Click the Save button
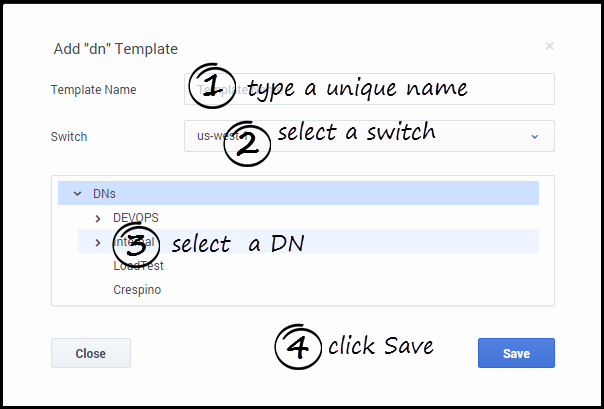This screenshot has height=409, width=604. 516,353
